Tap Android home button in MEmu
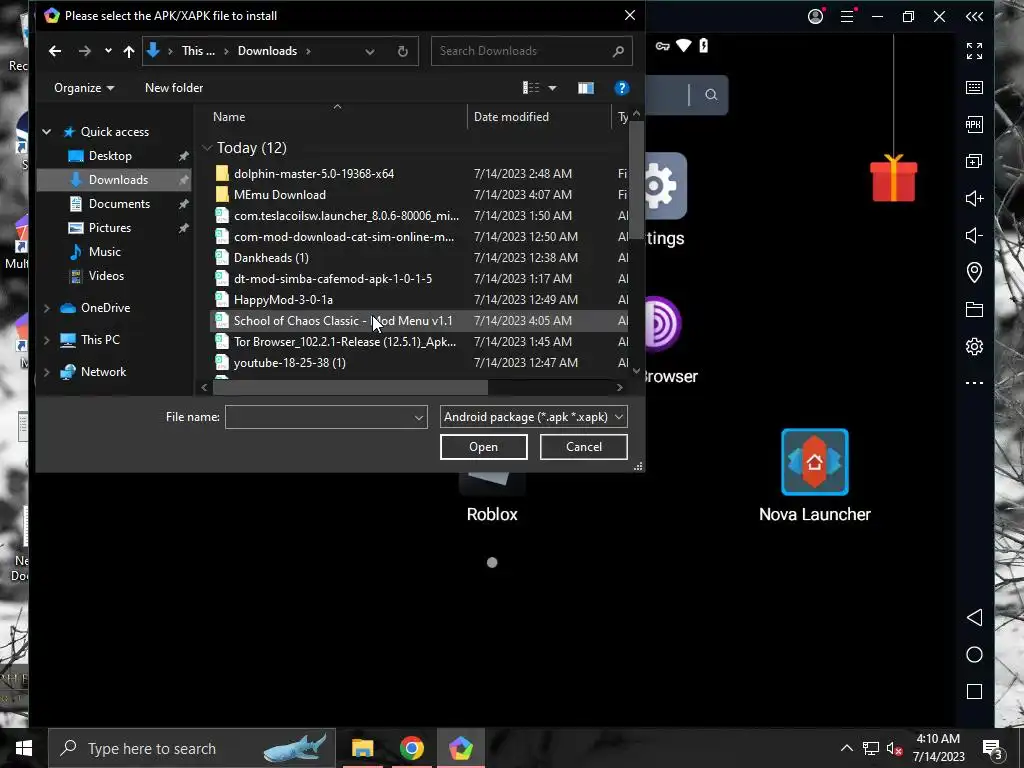This screenshot has height=768, width=1024. point(974,655)
